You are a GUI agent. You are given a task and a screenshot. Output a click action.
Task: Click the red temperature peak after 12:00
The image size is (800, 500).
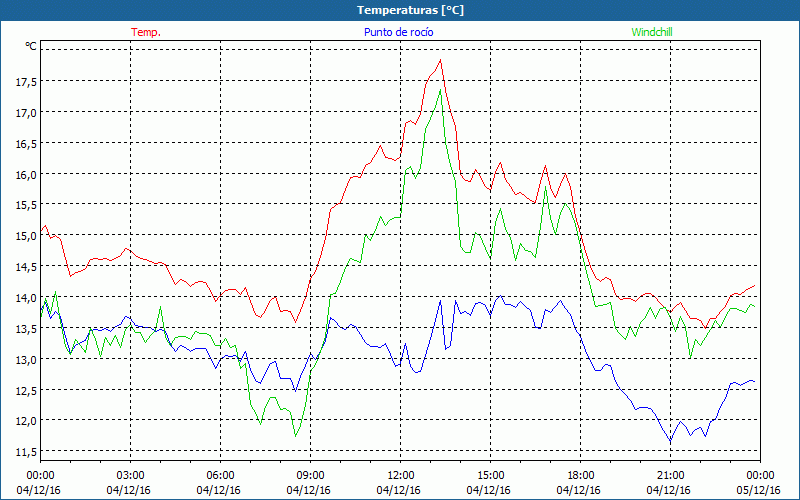[440, 60]
